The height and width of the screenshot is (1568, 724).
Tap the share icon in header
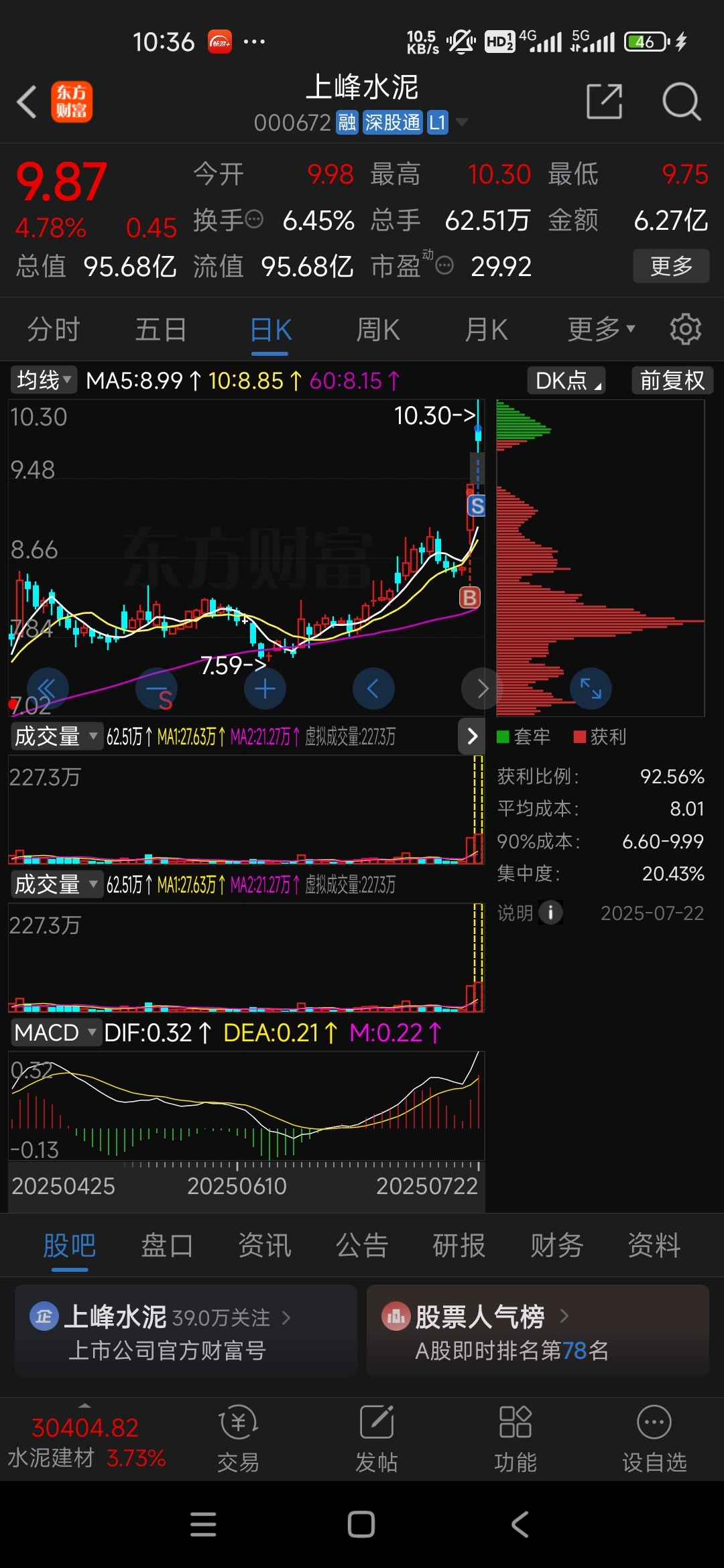click(604, 102)
